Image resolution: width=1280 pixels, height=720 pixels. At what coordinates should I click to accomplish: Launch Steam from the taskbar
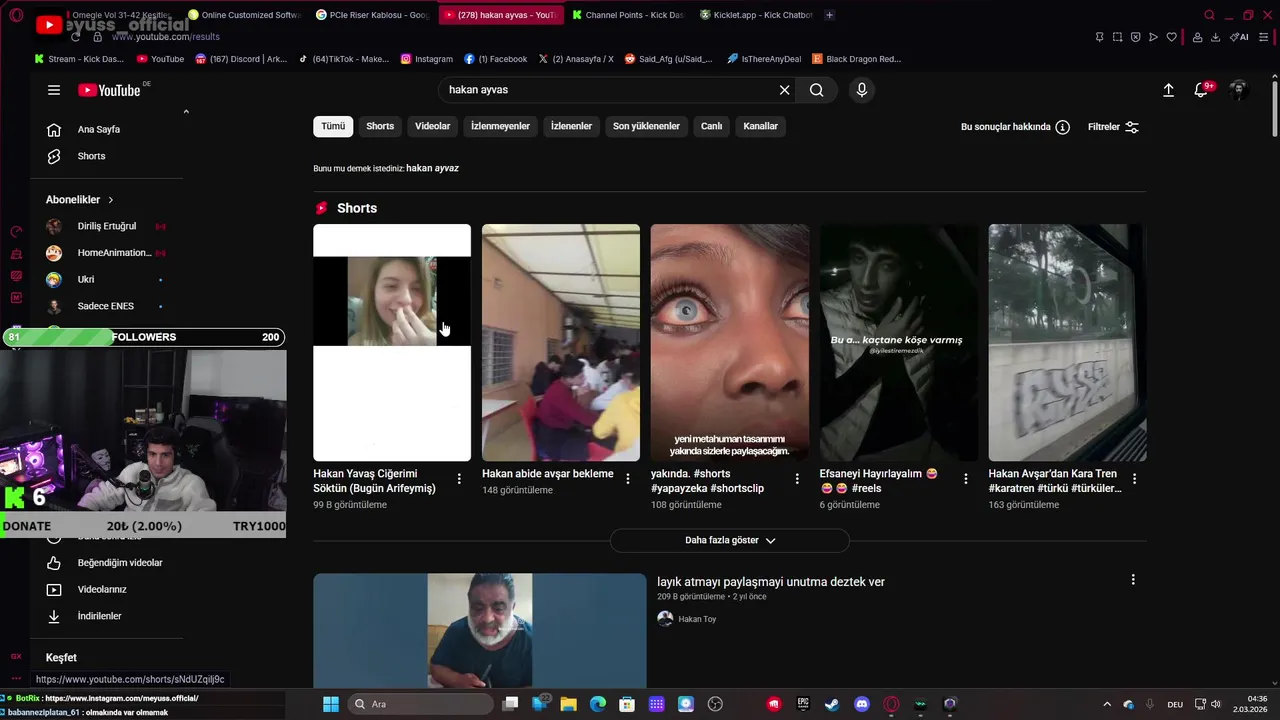coord(832,704)
